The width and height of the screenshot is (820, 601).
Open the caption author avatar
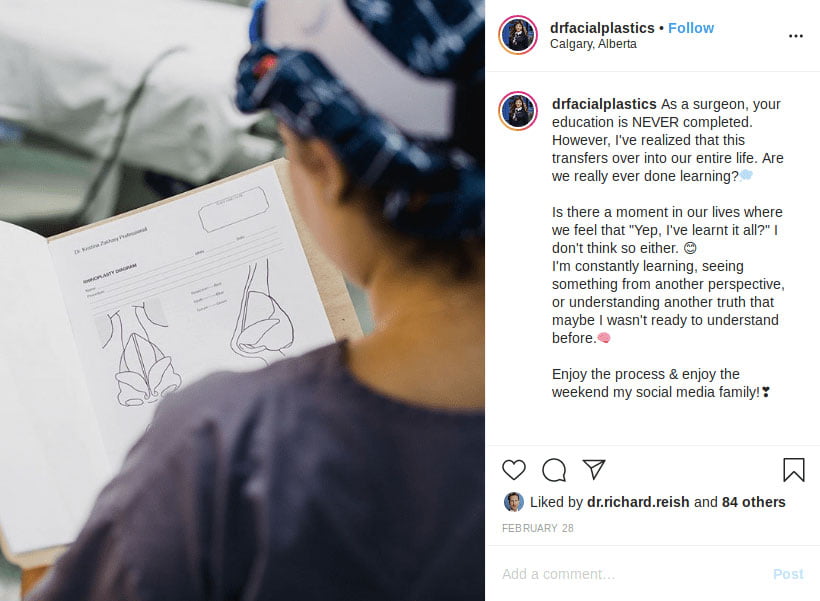(518, 110)
